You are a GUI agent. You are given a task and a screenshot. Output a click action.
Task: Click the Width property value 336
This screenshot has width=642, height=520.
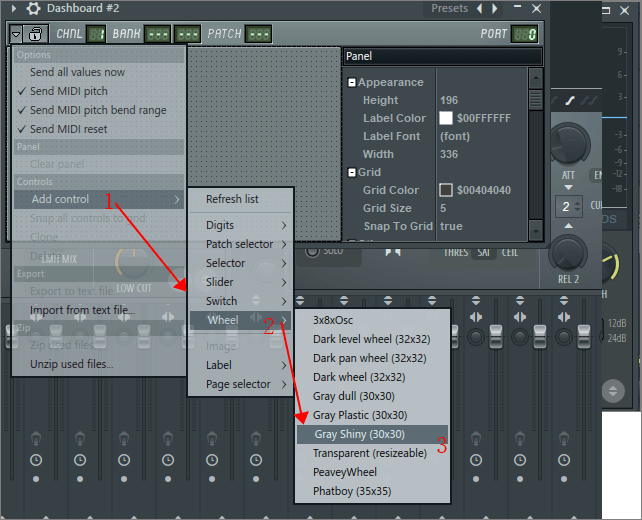(449, 154)
